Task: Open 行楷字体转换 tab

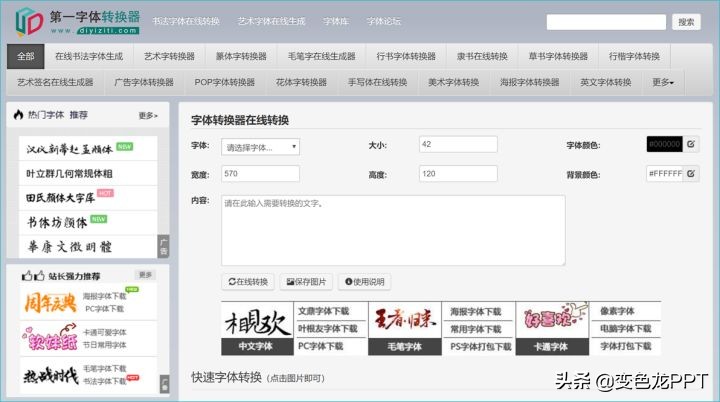Action: click(634, 57)
